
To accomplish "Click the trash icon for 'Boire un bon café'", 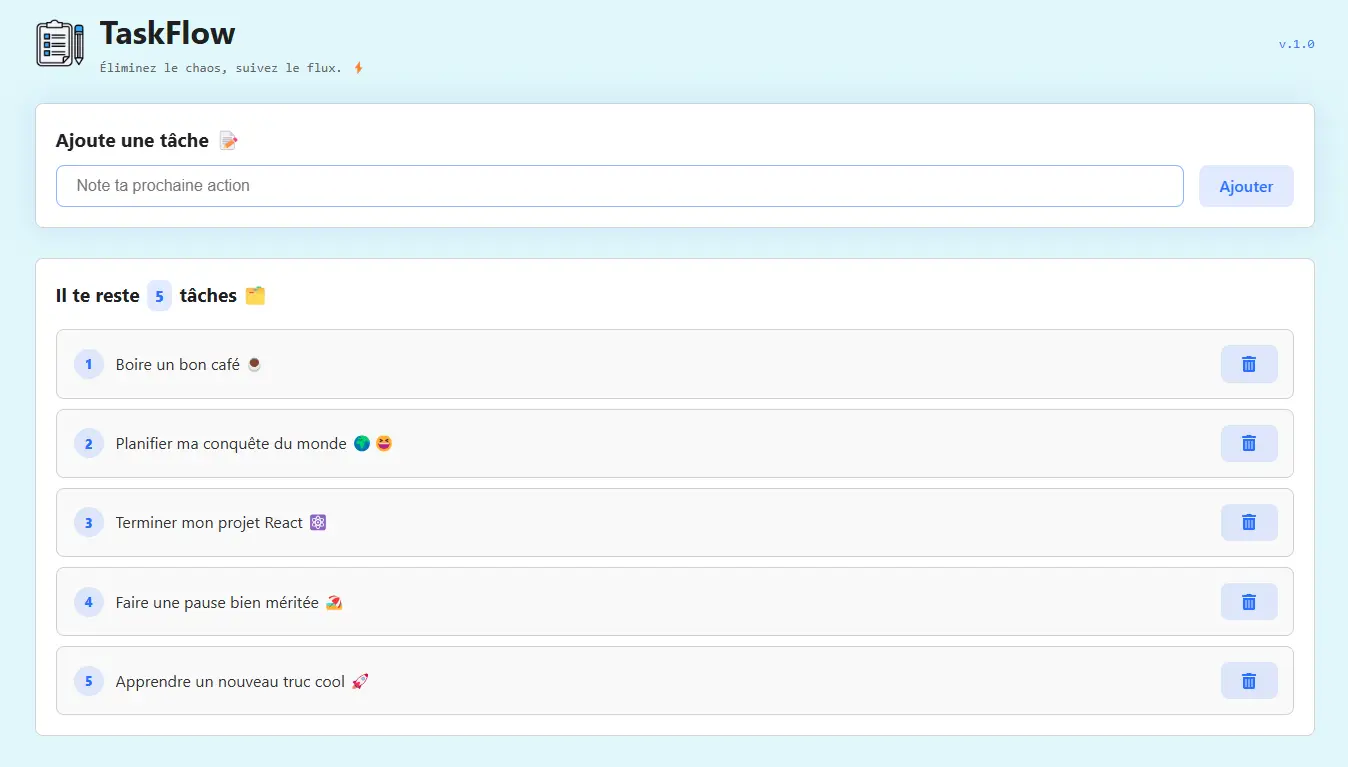I will click(x=1248, y=364).
